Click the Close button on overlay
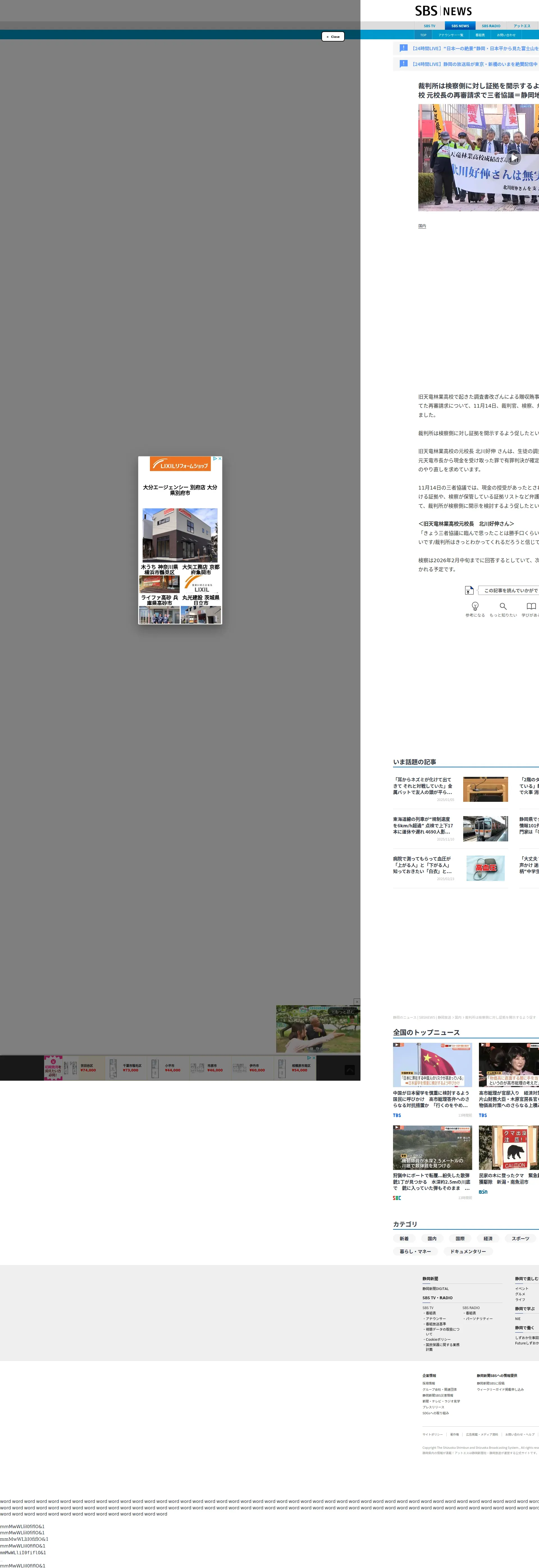Screen dimensions: 539x1568 coord(333,36)
